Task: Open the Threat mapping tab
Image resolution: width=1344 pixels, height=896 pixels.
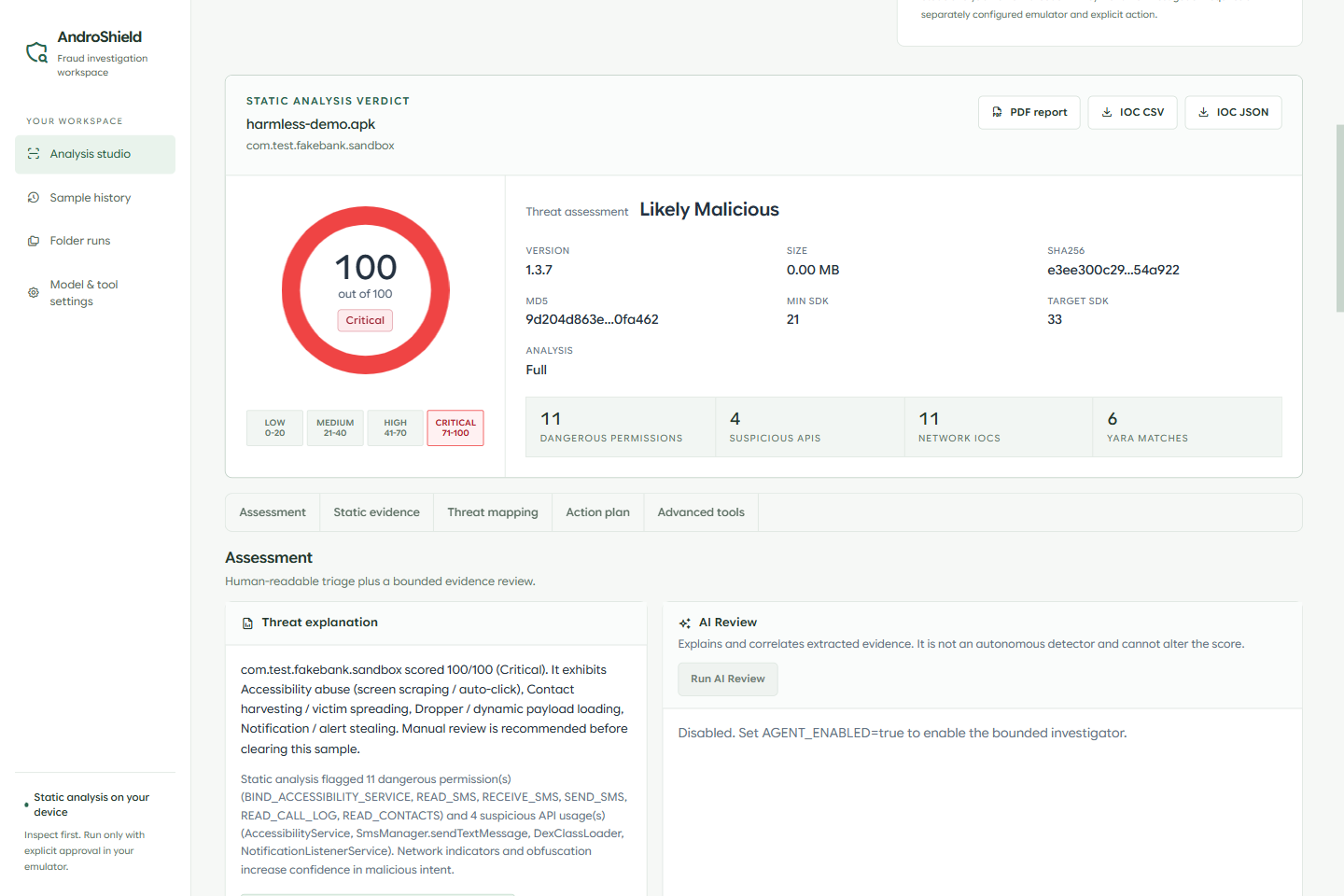Action: tap(493, 512)
